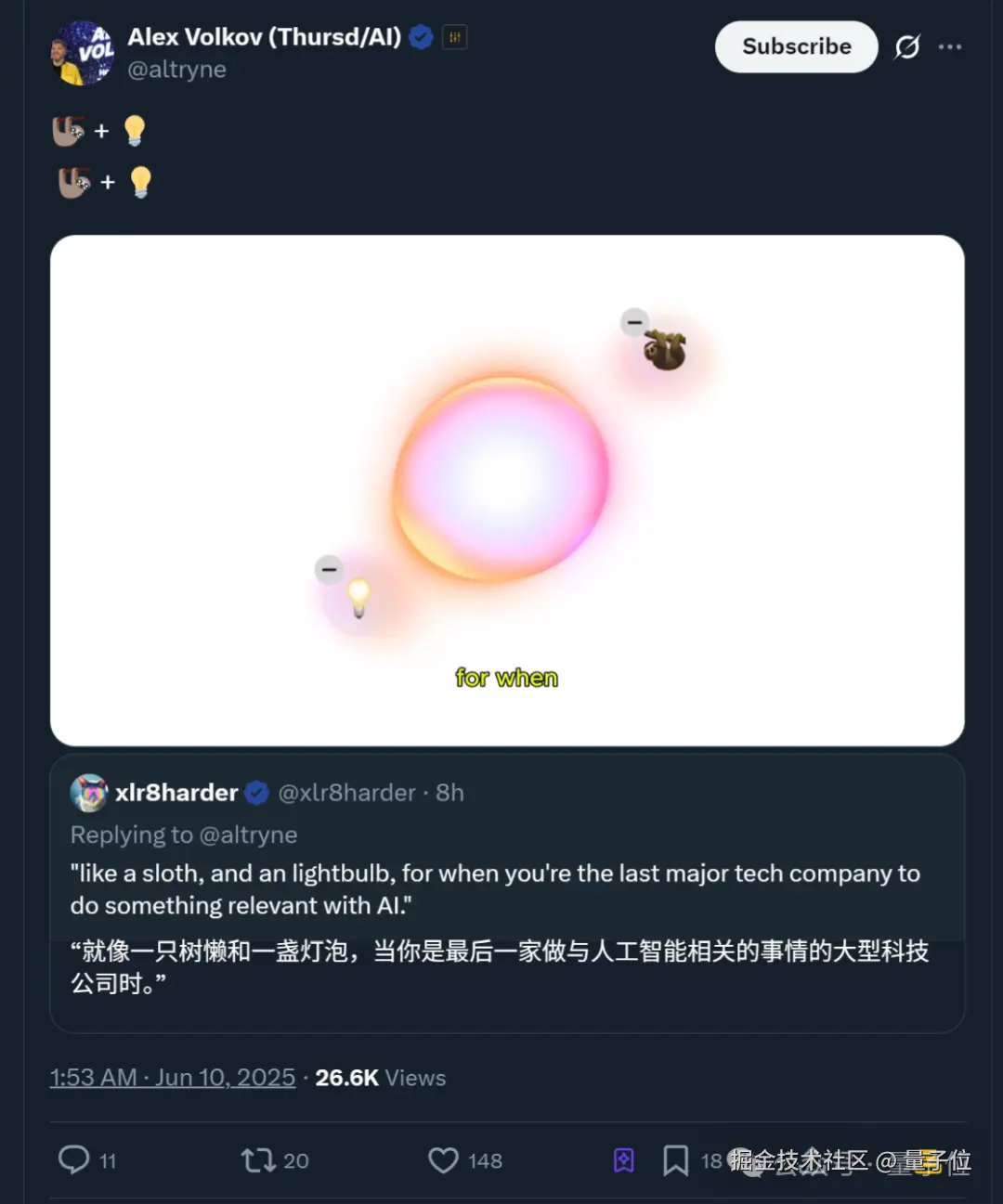Click the square affiliate badge next to name
Image resolution: width=1003 pixels, height=1204 pixels.
[x=454, y=37]
